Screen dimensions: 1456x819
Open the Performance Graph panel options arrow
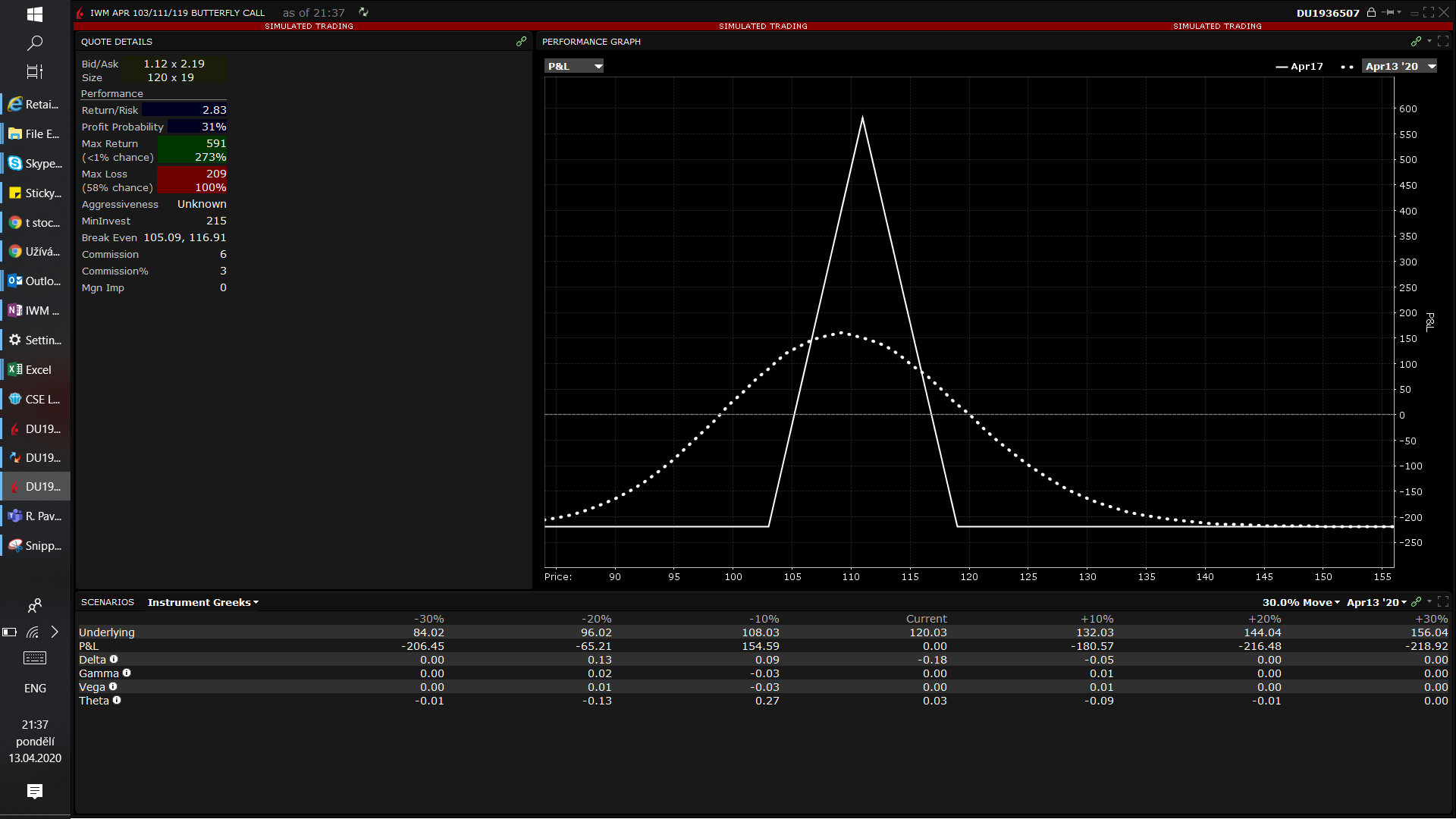tap(1429, 42)
